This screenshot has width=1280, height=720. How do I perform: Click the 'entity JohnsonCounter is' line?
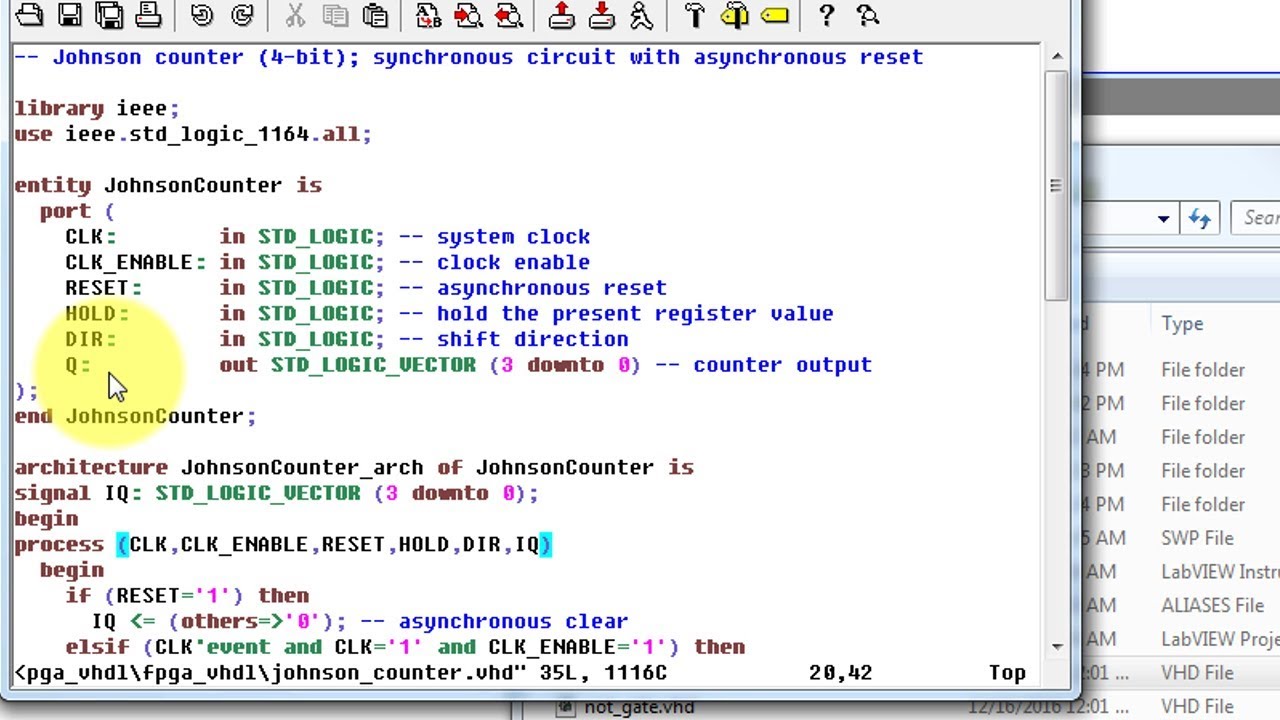(x=168, y=185)
